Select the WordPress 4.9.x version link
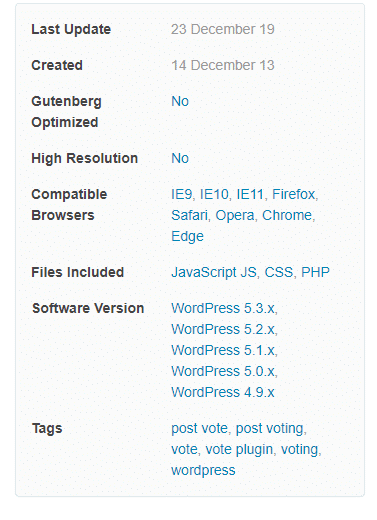This screenshot has width=377, height=520. coord(223,392)
